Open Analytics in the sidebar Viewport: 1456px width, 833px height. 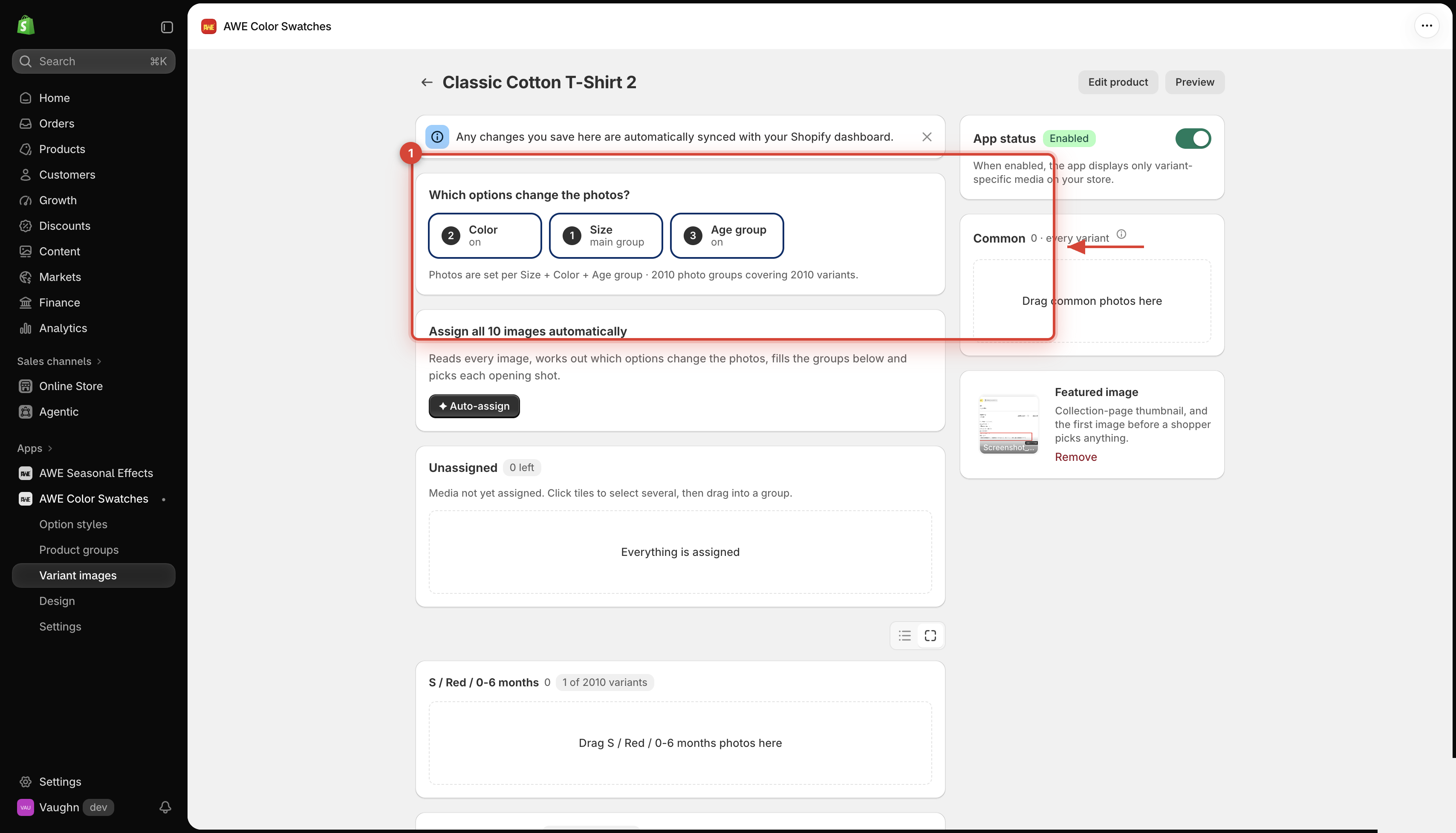pos(94,328)
